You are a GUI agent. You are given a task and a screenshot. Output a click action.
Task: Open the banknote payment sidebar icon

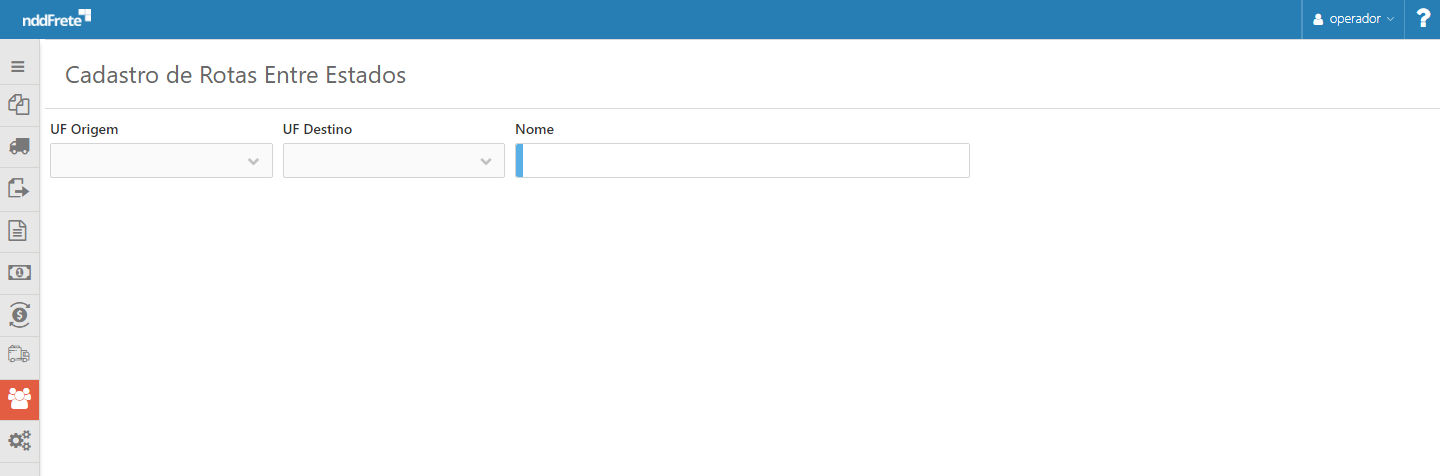click(19, 272)
